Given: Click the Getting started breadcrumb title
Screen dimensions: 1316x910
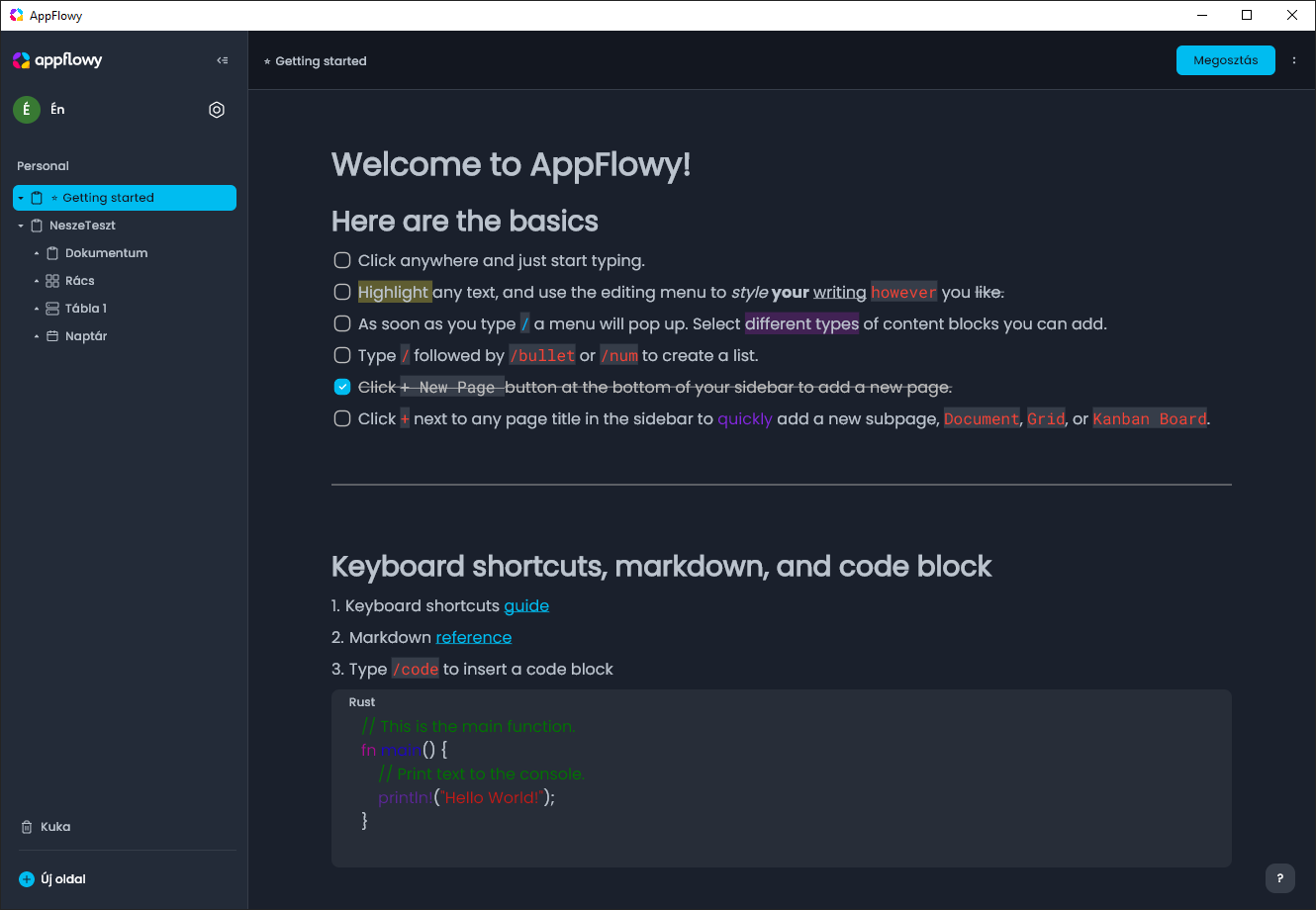Looking at the screenshot, I should point(316,61).
